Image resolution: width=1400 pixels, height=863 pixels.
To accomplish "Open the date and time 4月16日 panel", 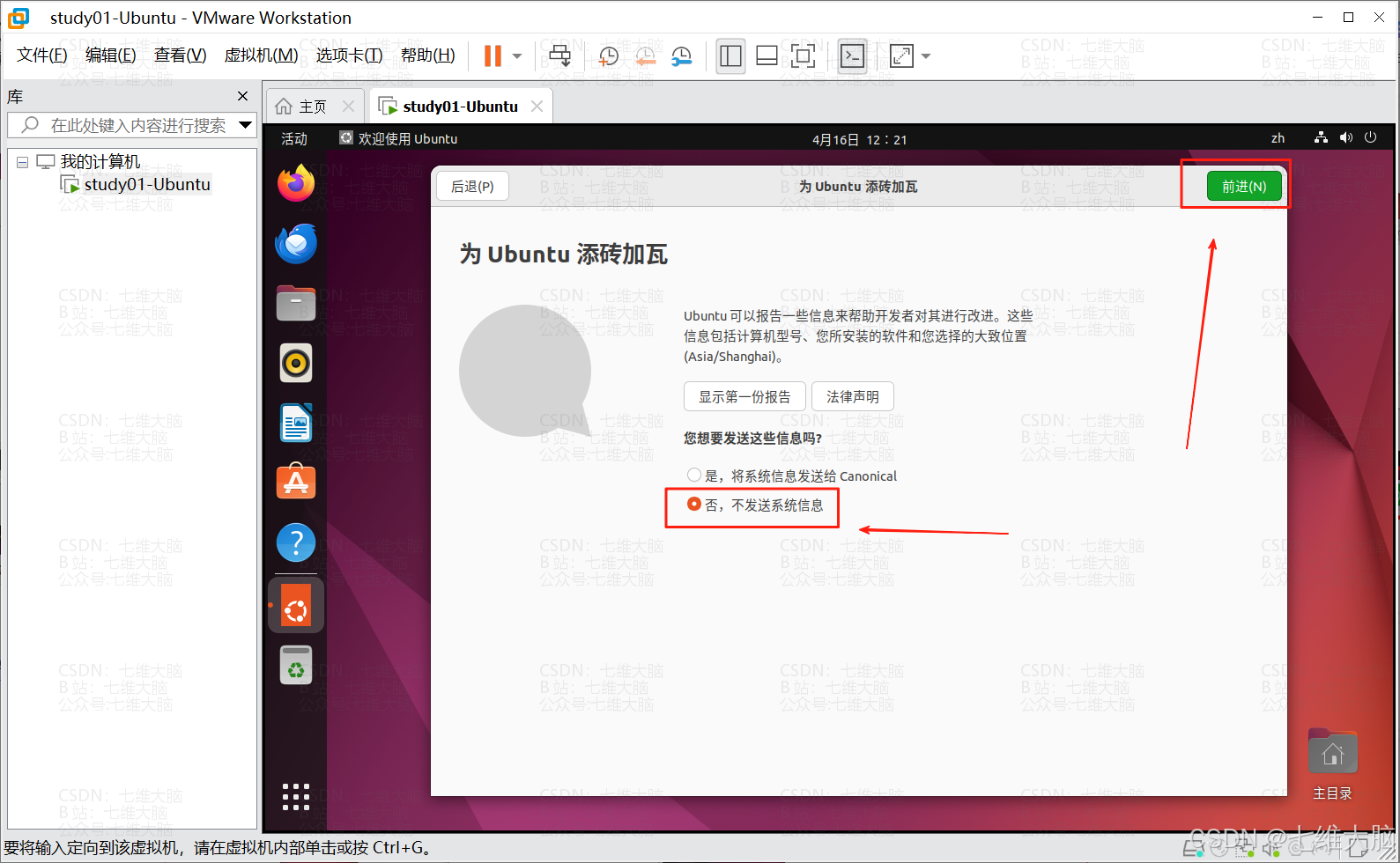I will 859,139.
